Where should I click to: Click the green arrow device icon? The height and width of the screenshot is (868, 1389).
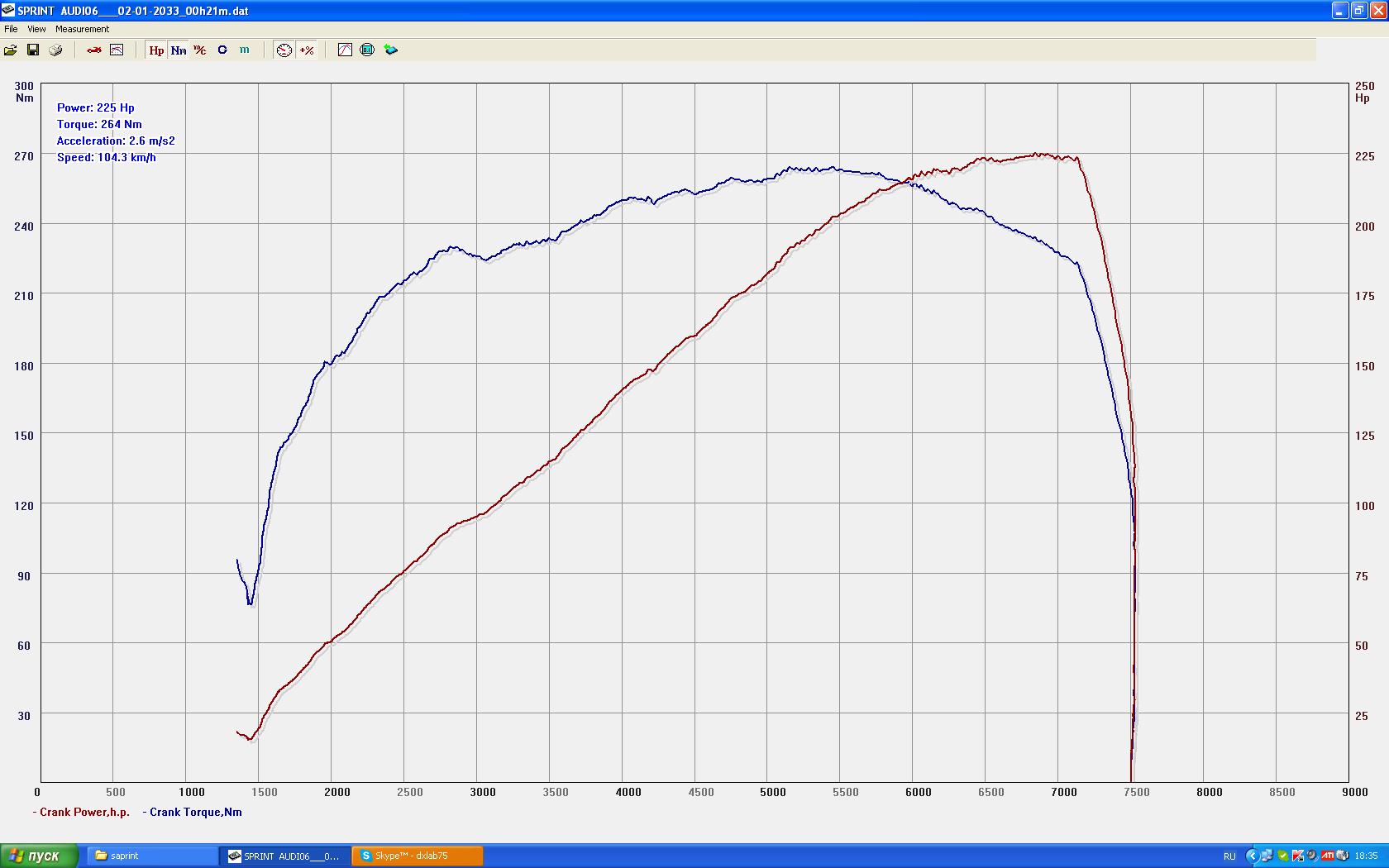390,50
